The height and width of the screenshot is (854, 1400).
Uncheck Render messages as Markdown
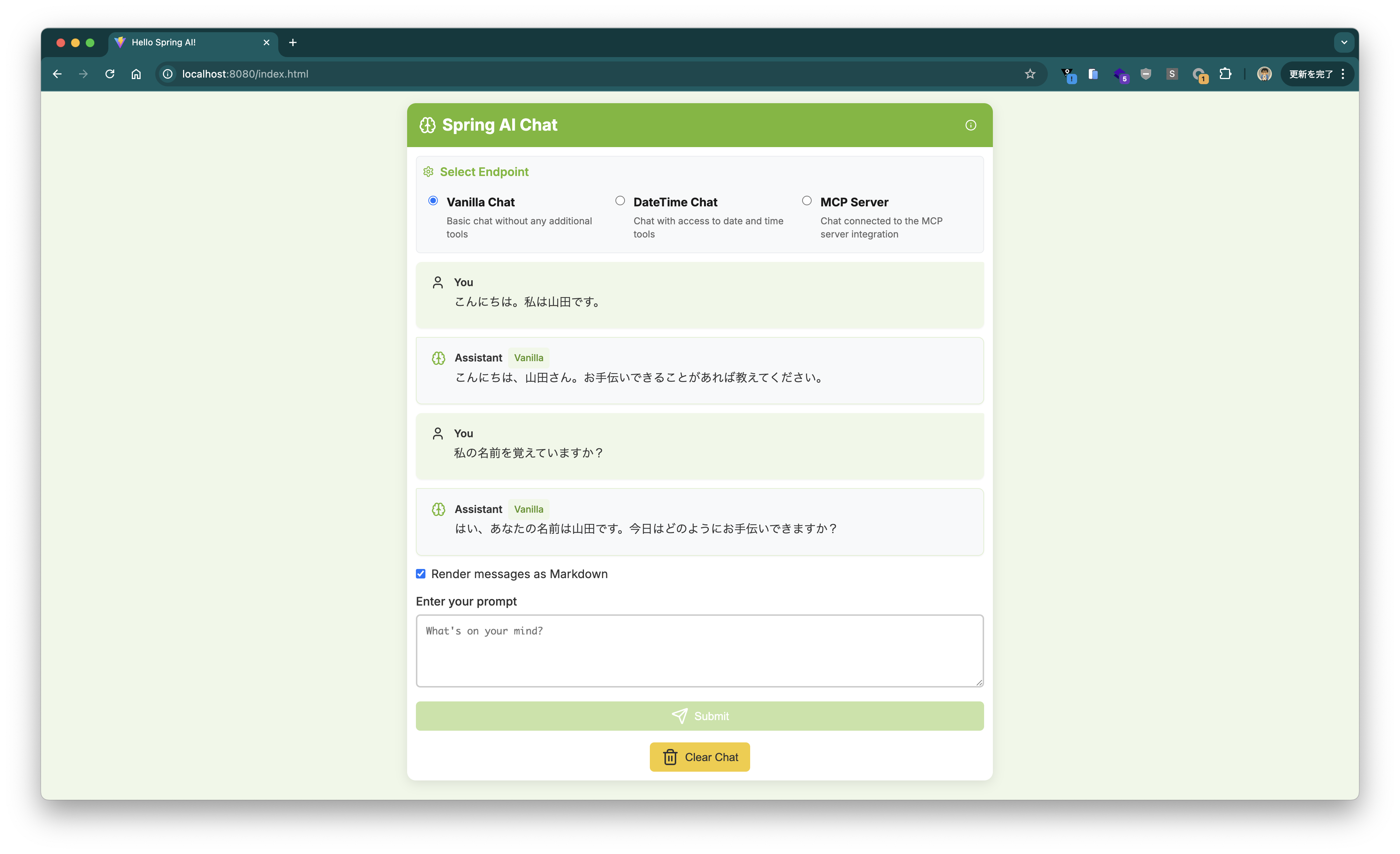pos(420,573)
